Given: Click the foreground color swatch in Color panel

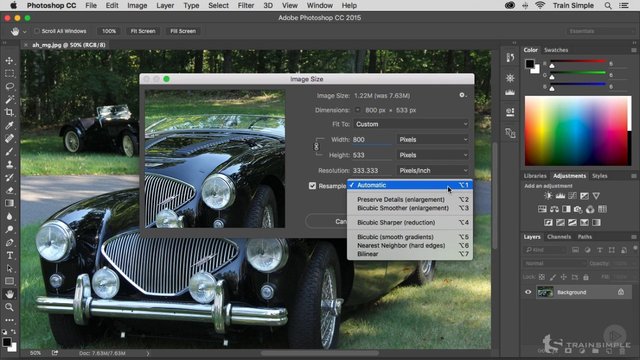Looking at the screenshot, I should click(x=530, y=64).
